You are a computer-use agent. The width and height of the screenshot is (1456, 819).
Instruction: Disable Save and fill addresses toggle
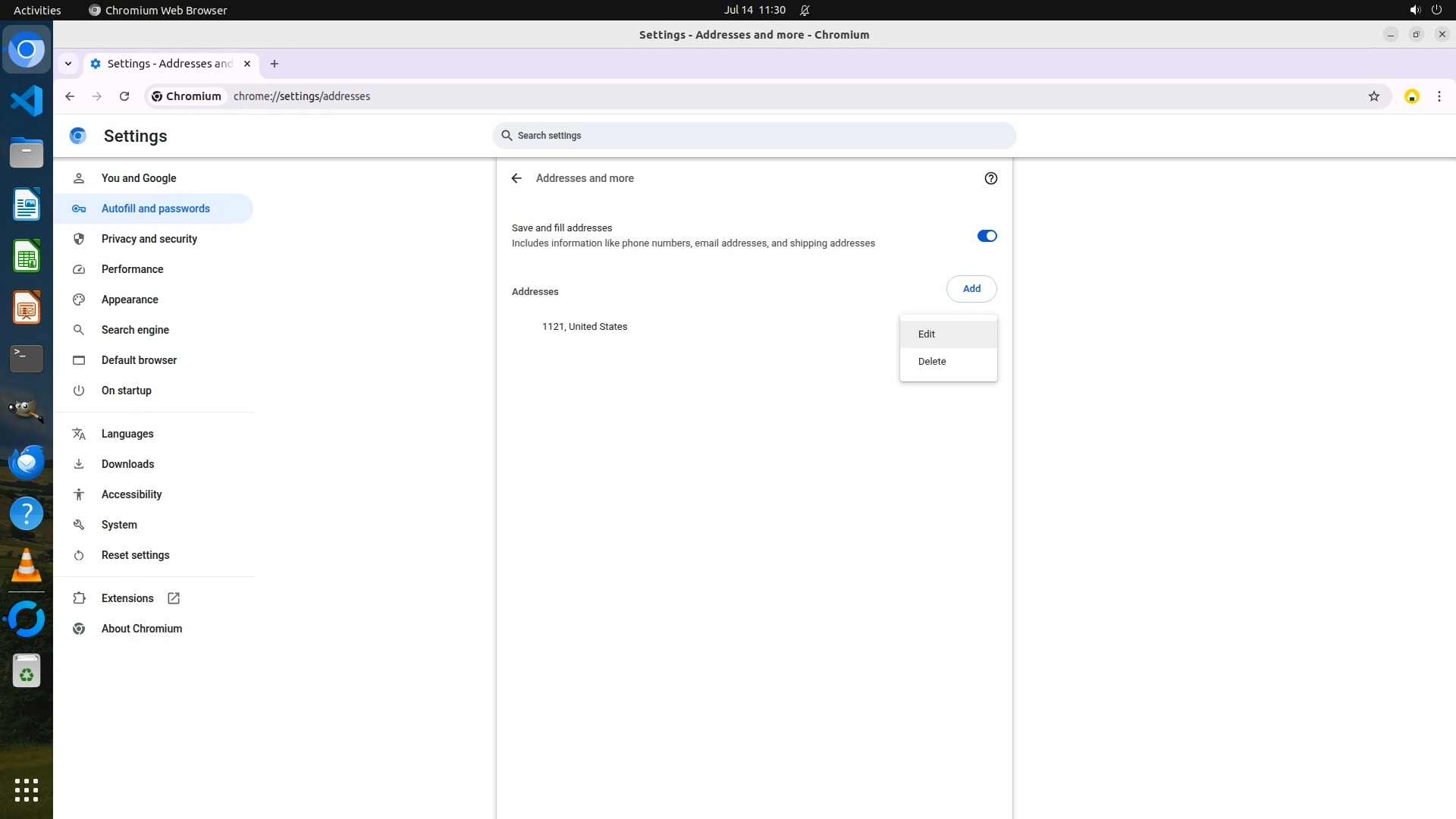[987, 236]
